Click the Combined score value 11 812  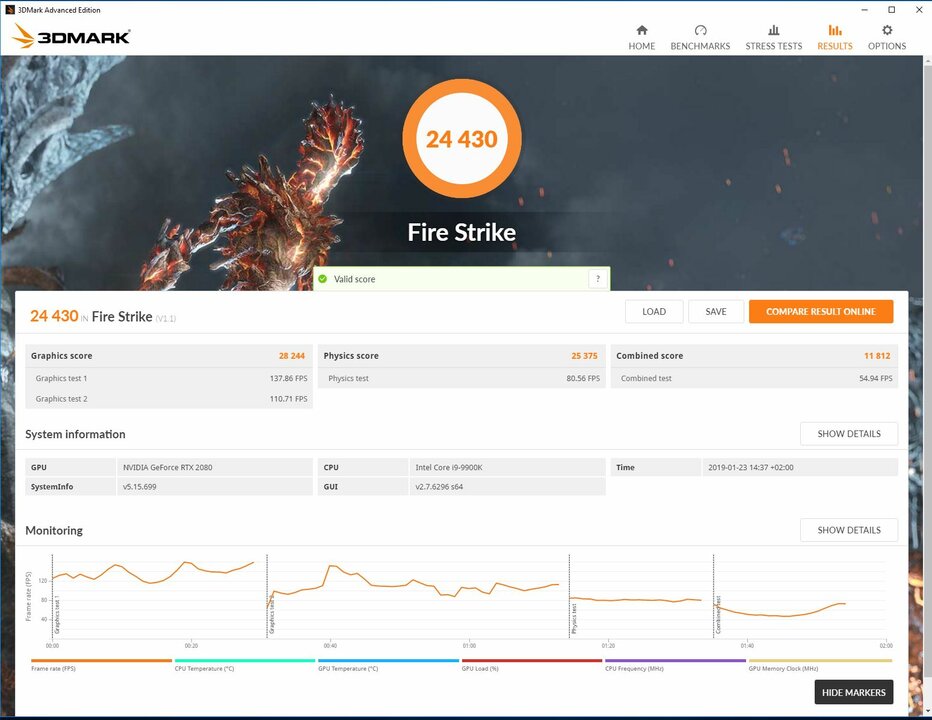click(x=877, y=356)
